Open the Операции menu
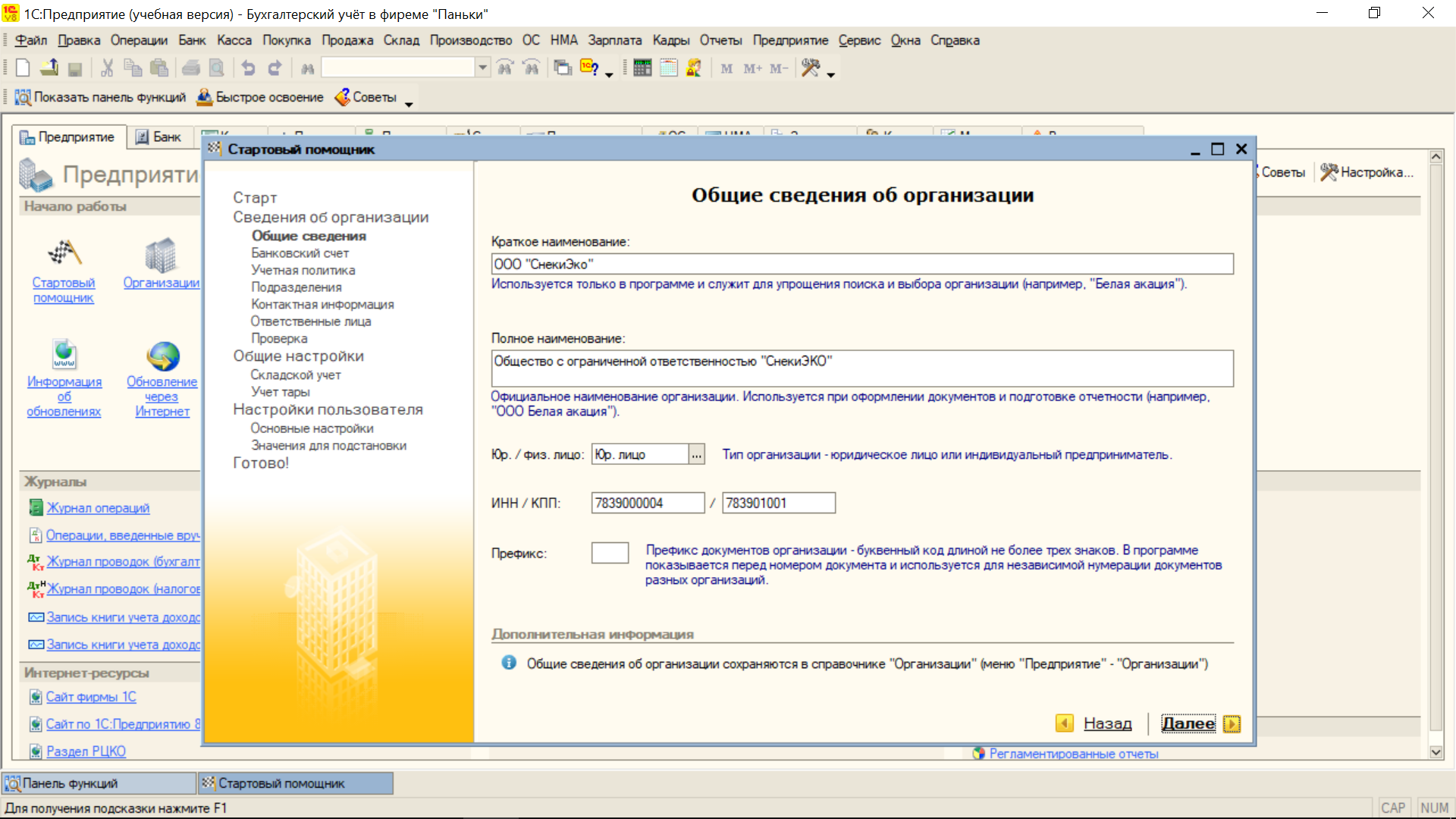The height and width of the screenshot is (819, 1456). click(139, 40)
